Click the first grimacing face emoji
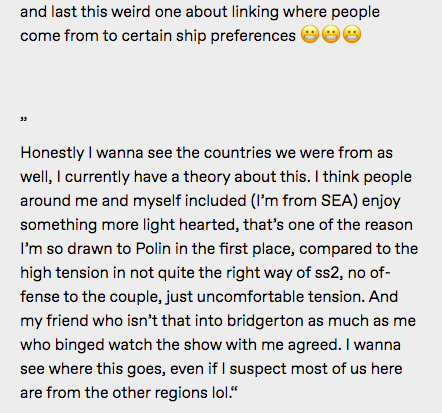 tap(310, 35)
